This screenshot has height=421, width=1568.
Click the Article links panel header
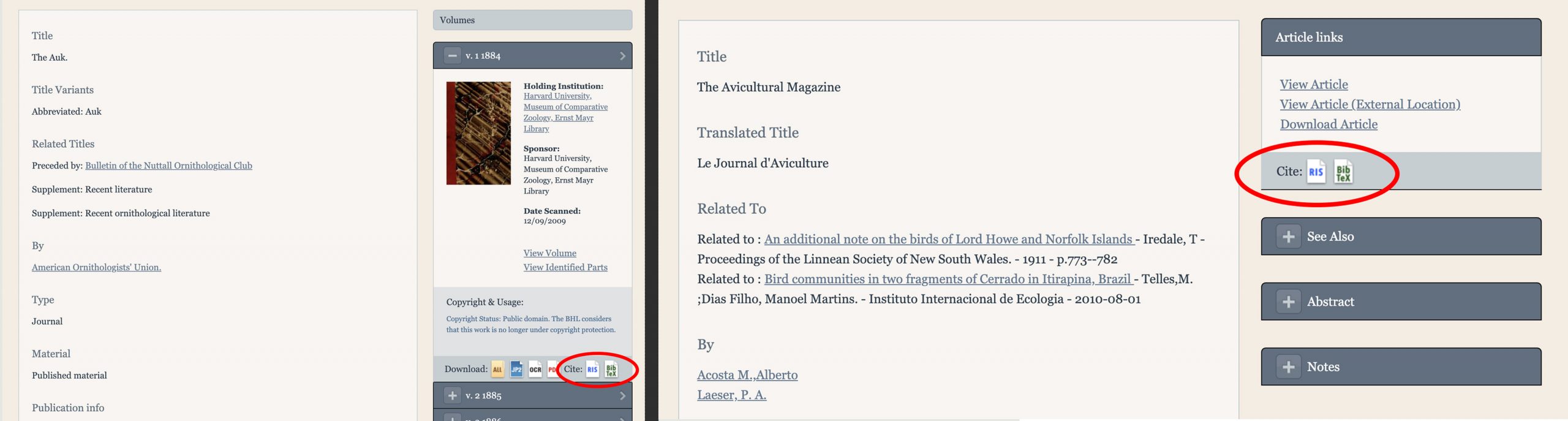[1401, 37]
